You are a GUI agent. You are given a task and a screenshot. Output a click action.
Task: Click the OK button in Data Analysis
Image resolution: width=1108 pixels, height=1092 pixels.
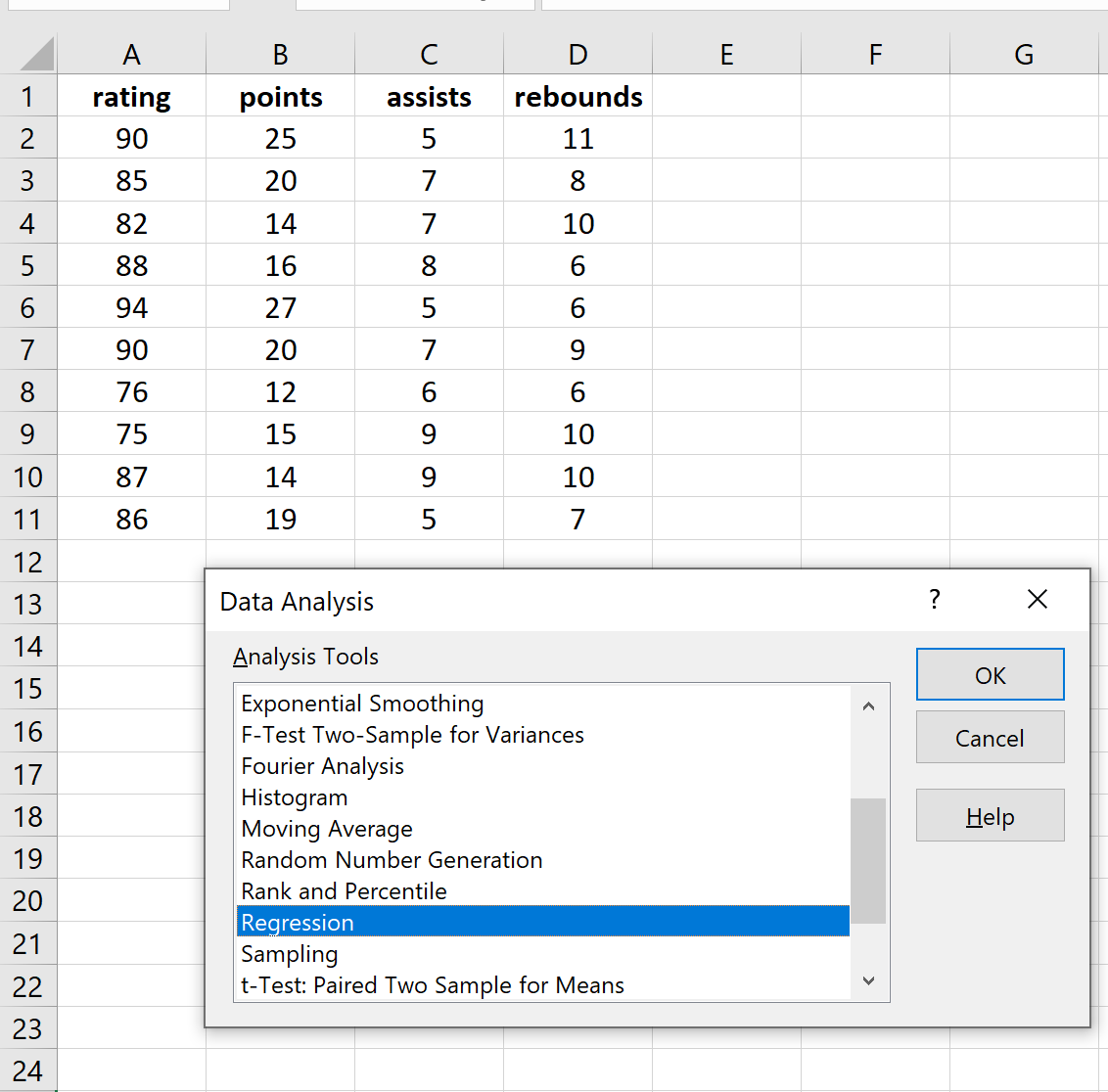point(990,674)
